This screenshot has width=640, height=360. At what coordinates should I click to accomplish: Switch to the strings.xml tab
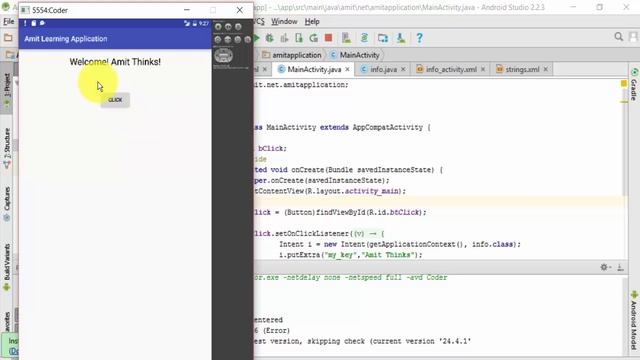522,69
